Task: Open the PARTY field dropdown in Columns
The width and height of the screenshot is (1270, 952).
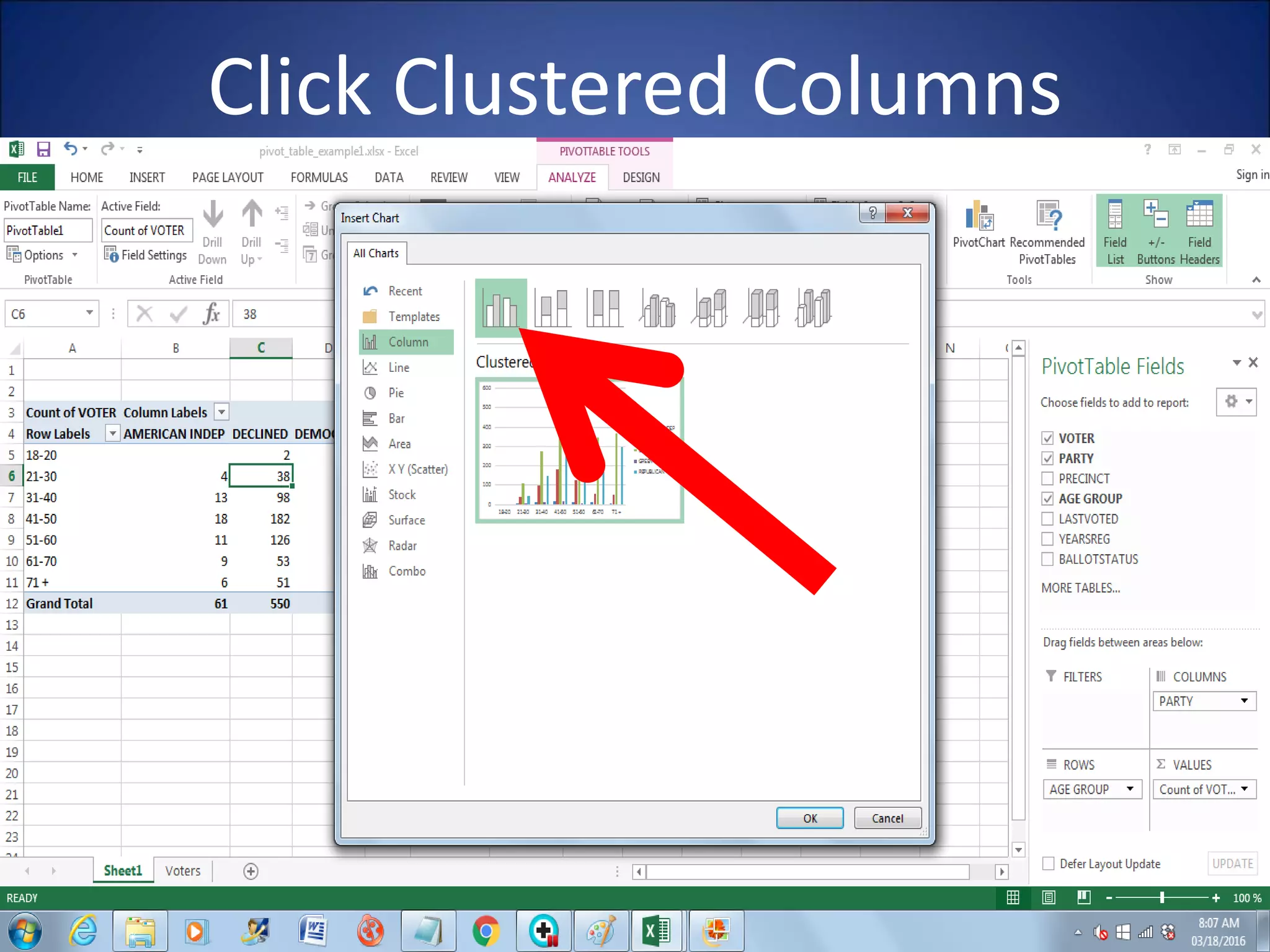Action: pyautogui.click(x=1244, y=701)
